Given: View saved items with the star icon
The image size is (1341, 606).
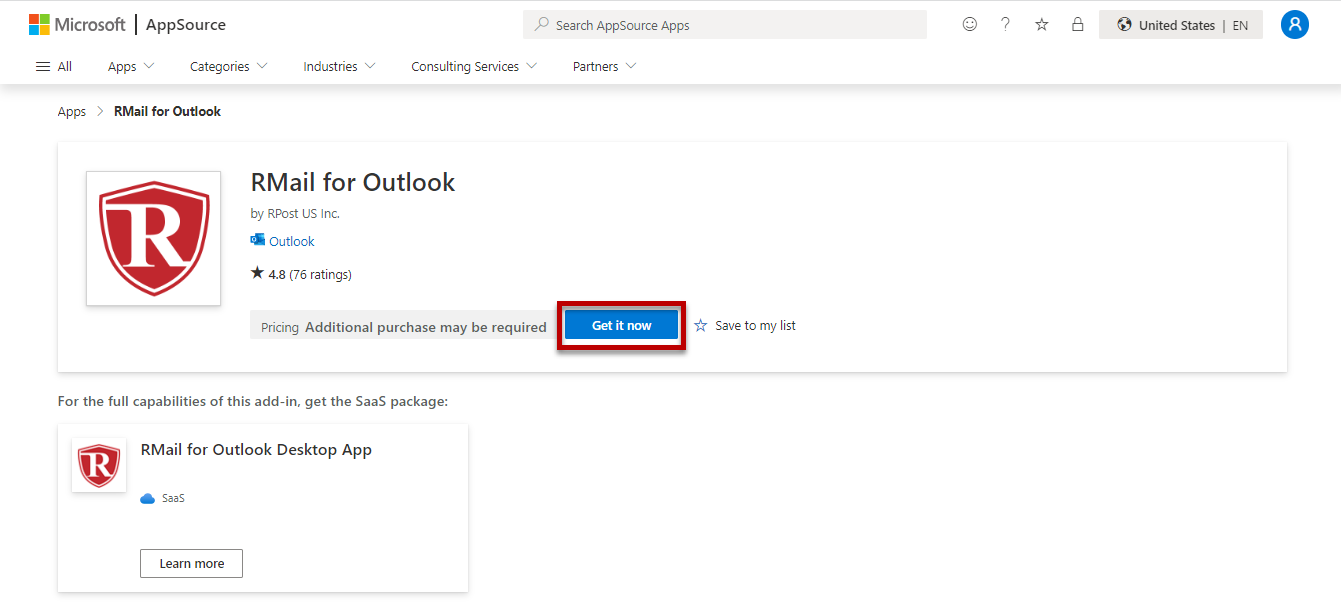Looking at the screenshot, I should point(1041,23).
